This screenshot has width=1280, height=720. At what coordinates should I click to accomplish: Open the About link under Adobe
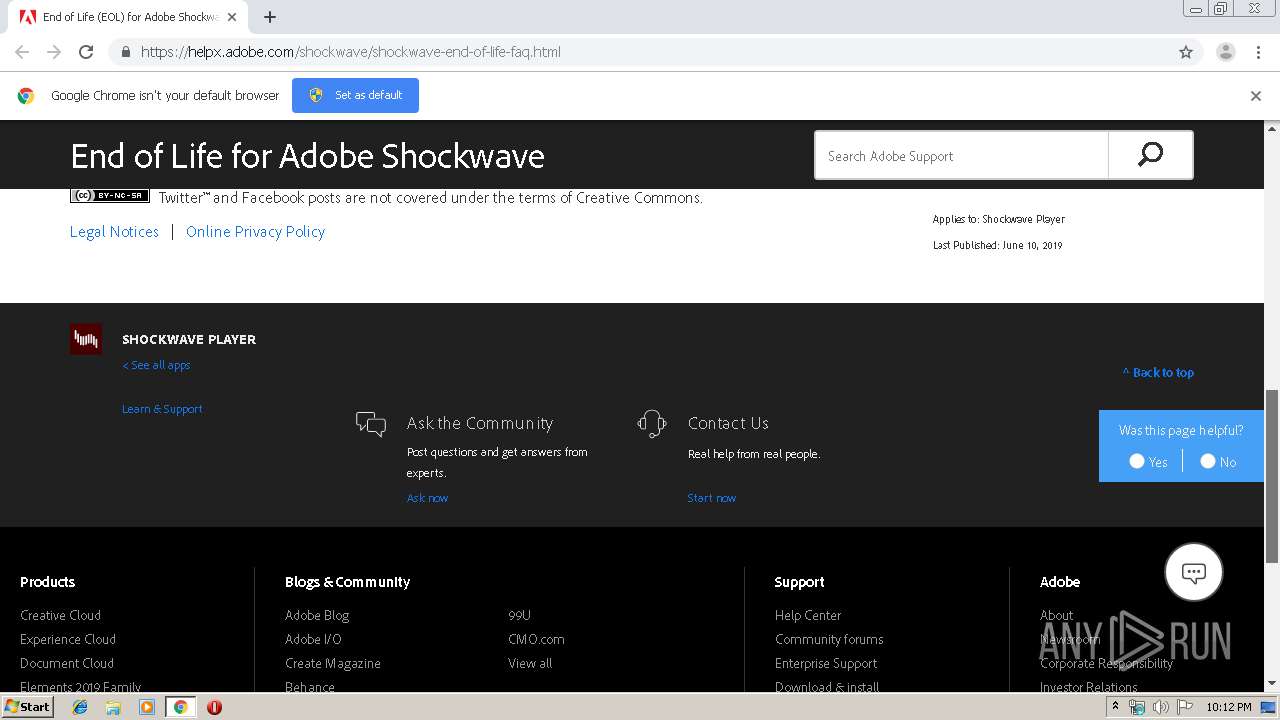[x=1056, y=615]
